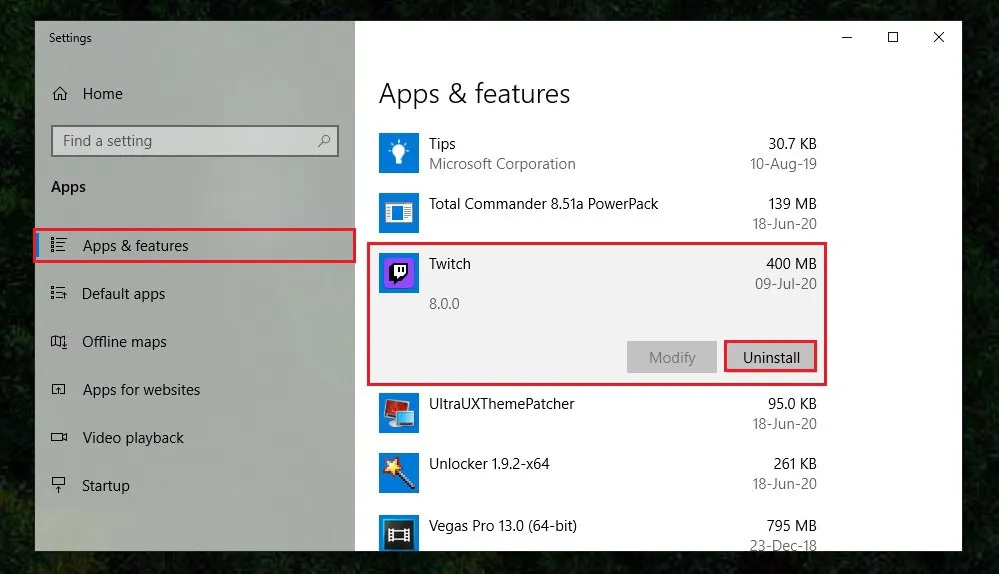
Task: Click Twitch size value 400 MB
Action: point(791,264)
